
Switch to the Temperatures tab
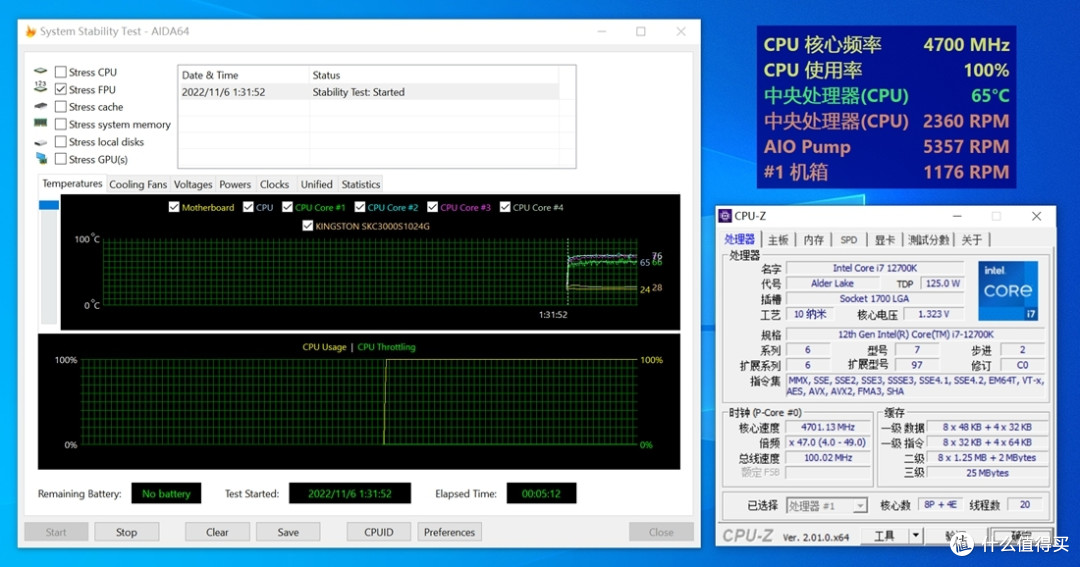click(72, 183)
